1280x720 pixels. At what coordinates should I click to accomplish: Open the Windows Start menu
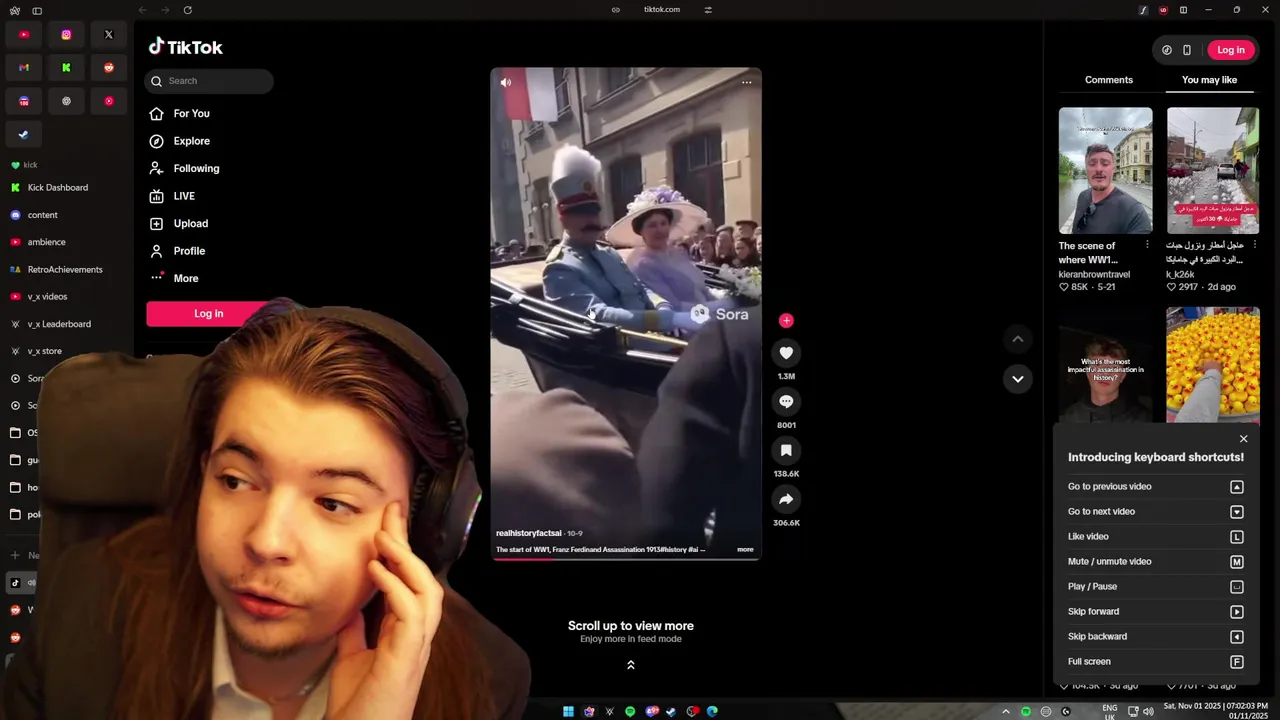click(568, 711)
